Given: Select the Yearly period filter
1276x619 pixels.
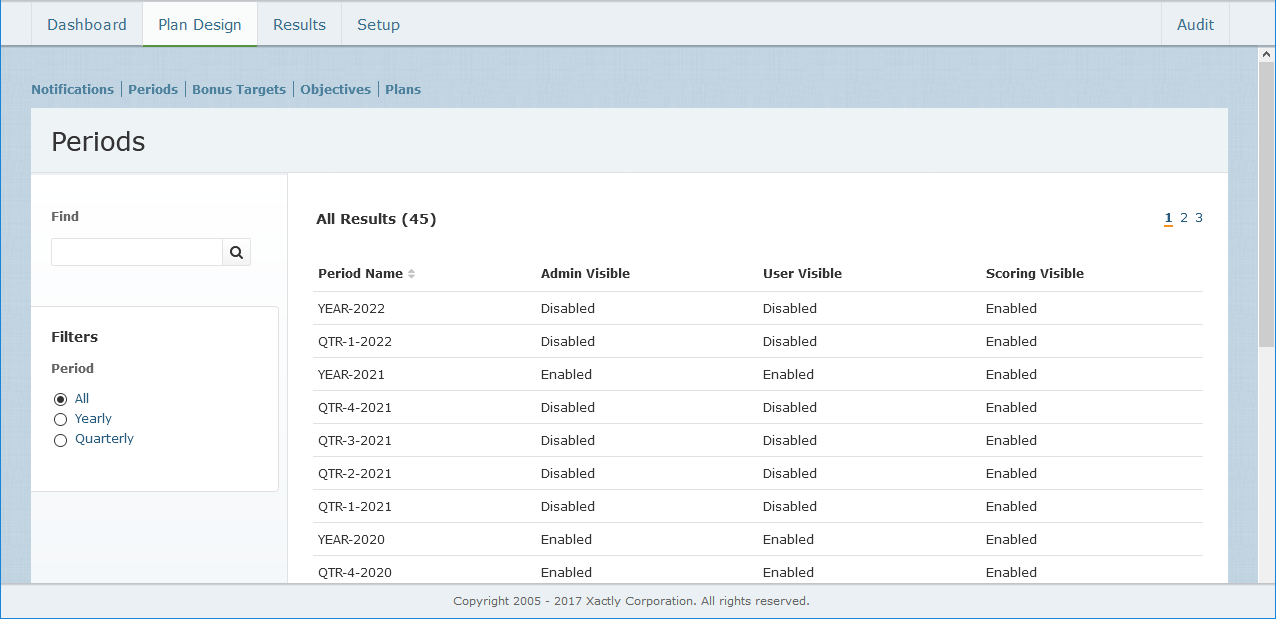Looking at the screenshot, I should [61, 419].
